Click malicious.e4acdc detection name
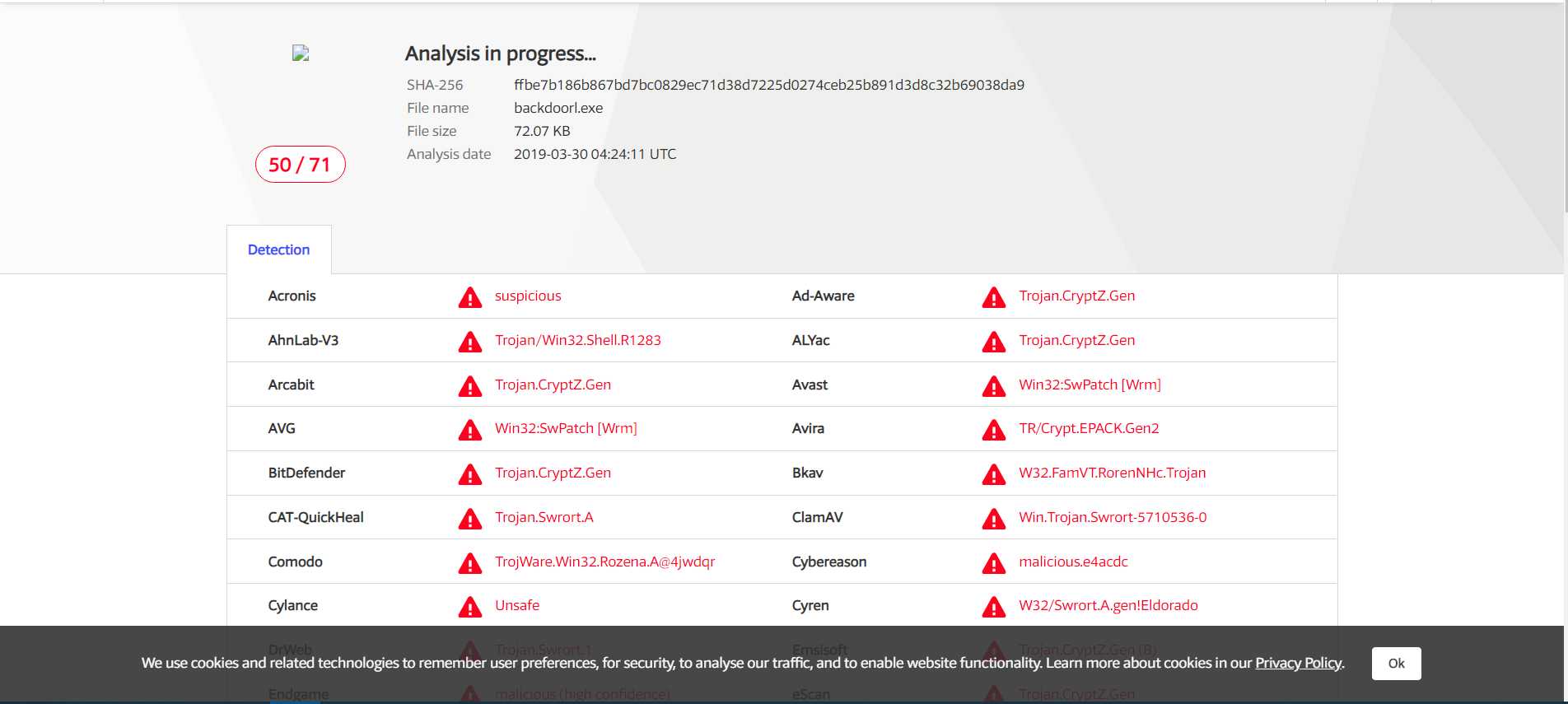This screenshot has width=1568, height=704. coord(1073,562)
